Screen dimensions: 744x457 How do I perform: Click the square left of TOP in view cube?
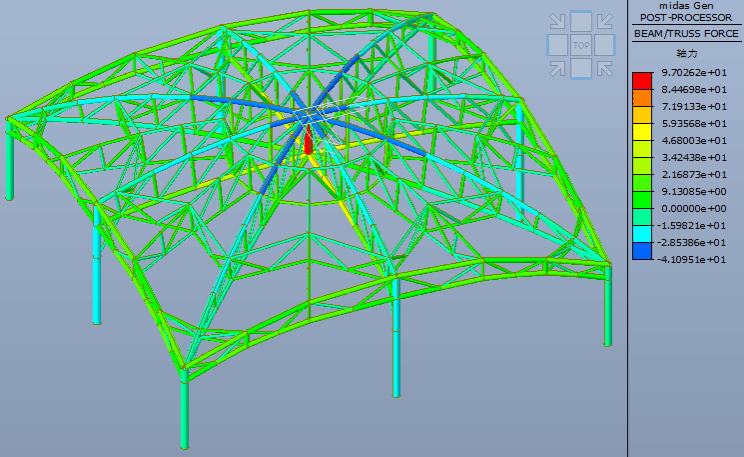pos(557,45)
